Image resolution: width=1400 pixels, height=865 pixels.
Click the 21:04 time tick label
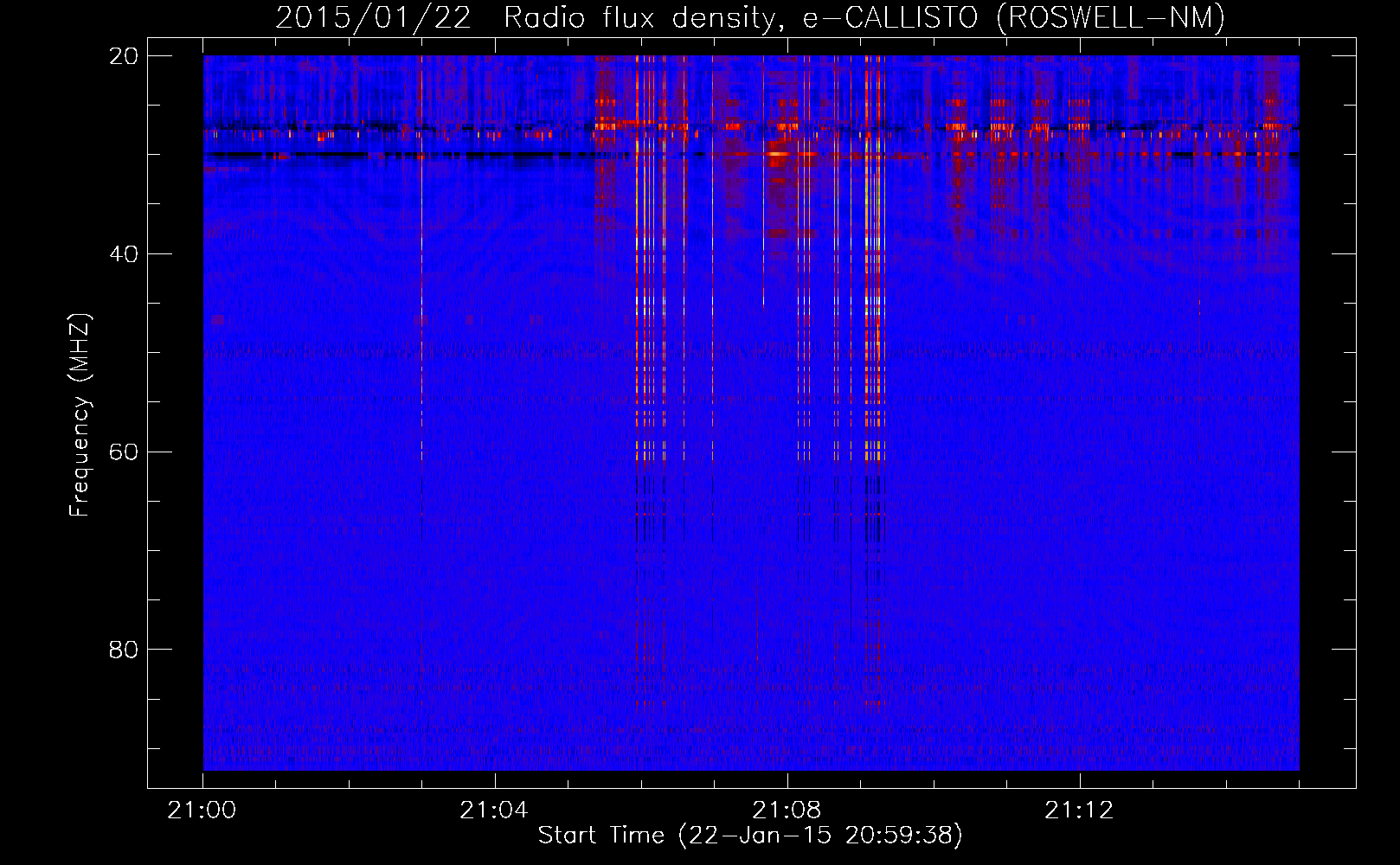[x=494, y=811]
